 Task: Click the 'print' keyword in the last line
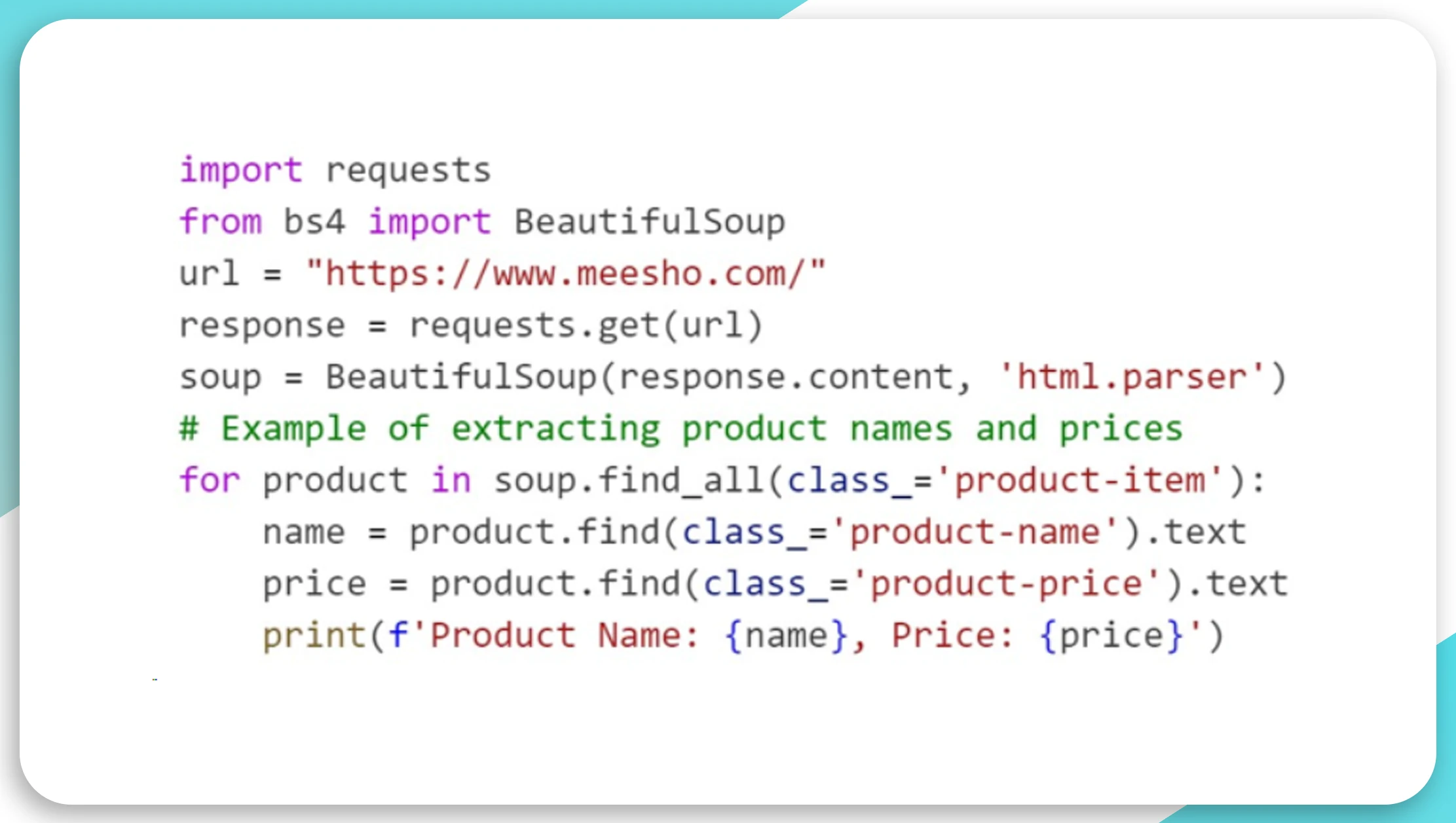pos(314,636)
